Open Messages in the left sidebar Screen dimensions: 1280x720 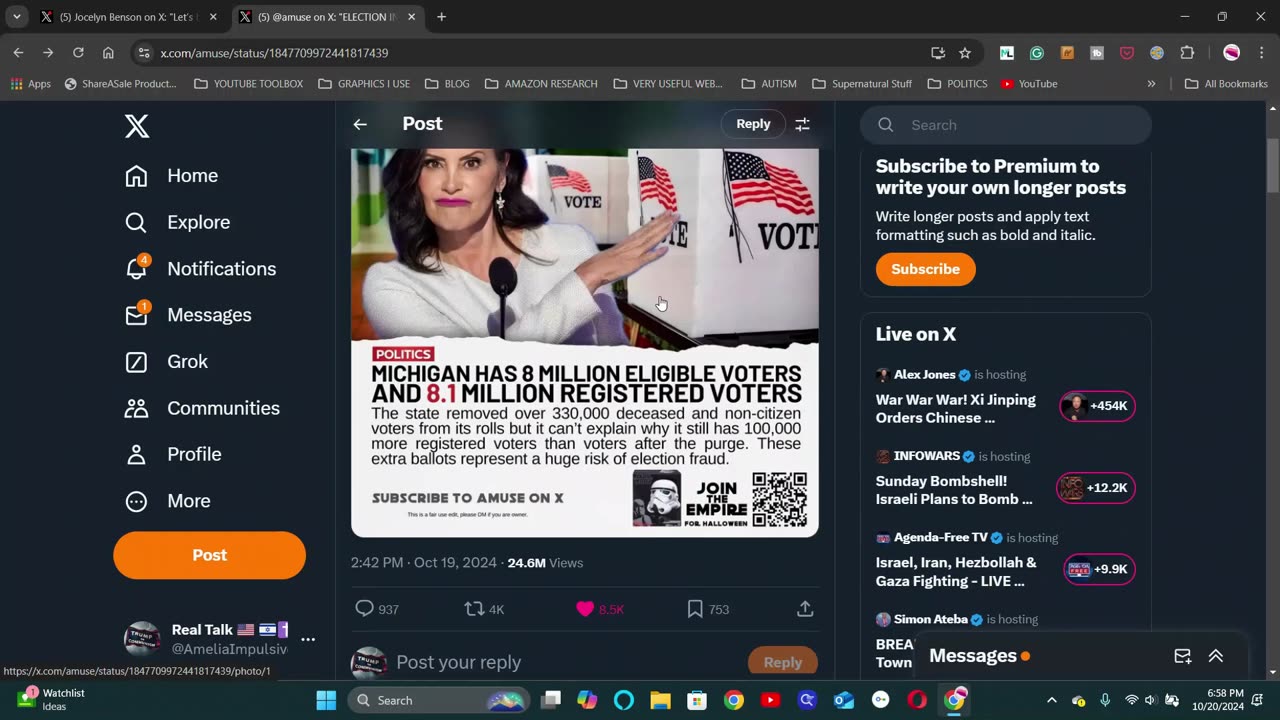coord(188,315)
